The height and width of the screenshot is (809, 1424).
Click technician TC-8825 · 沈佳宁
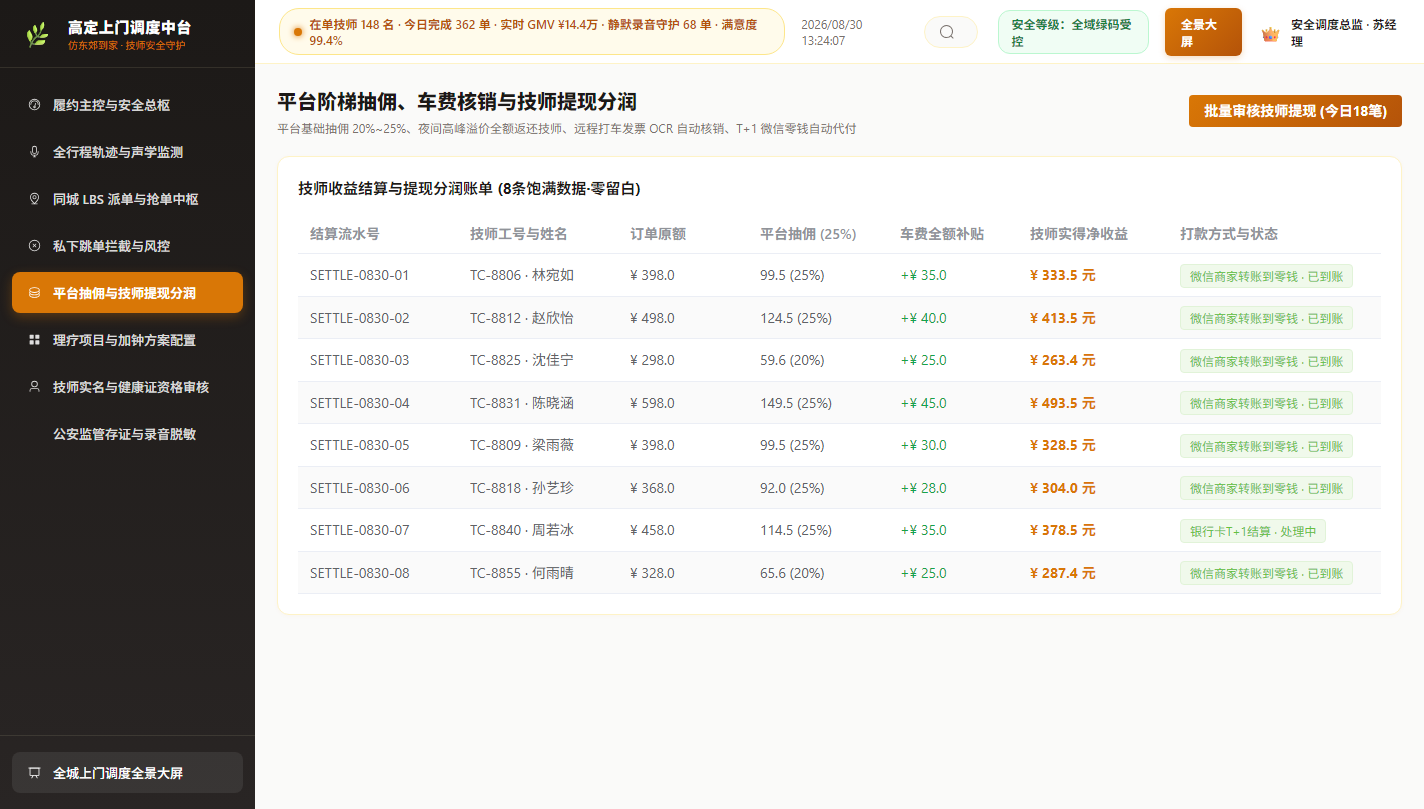(522, 360)
